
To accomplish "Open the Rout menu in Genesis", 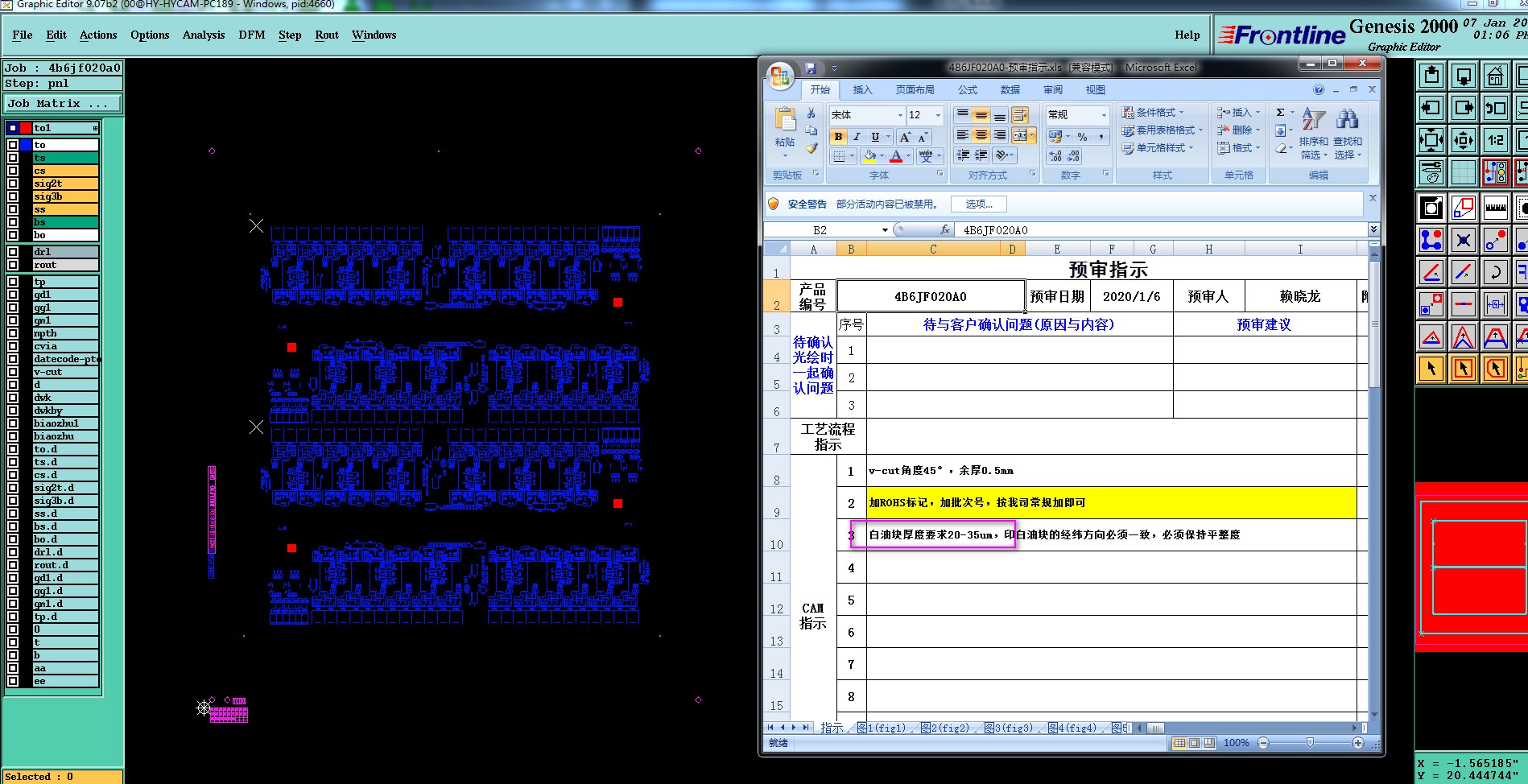I will (327, 35).
